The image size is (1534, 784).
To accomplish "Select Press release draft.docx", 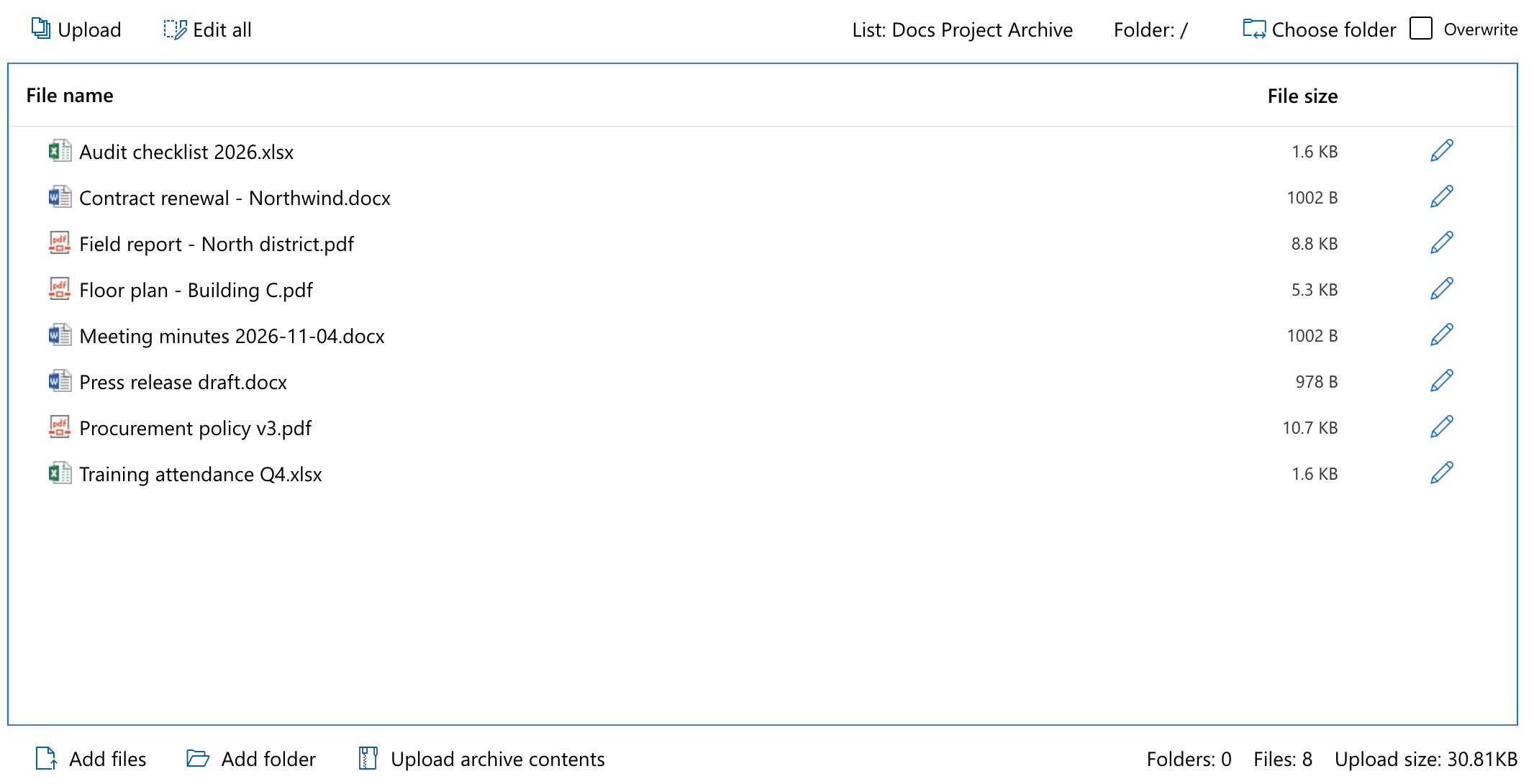I will 183,382.
